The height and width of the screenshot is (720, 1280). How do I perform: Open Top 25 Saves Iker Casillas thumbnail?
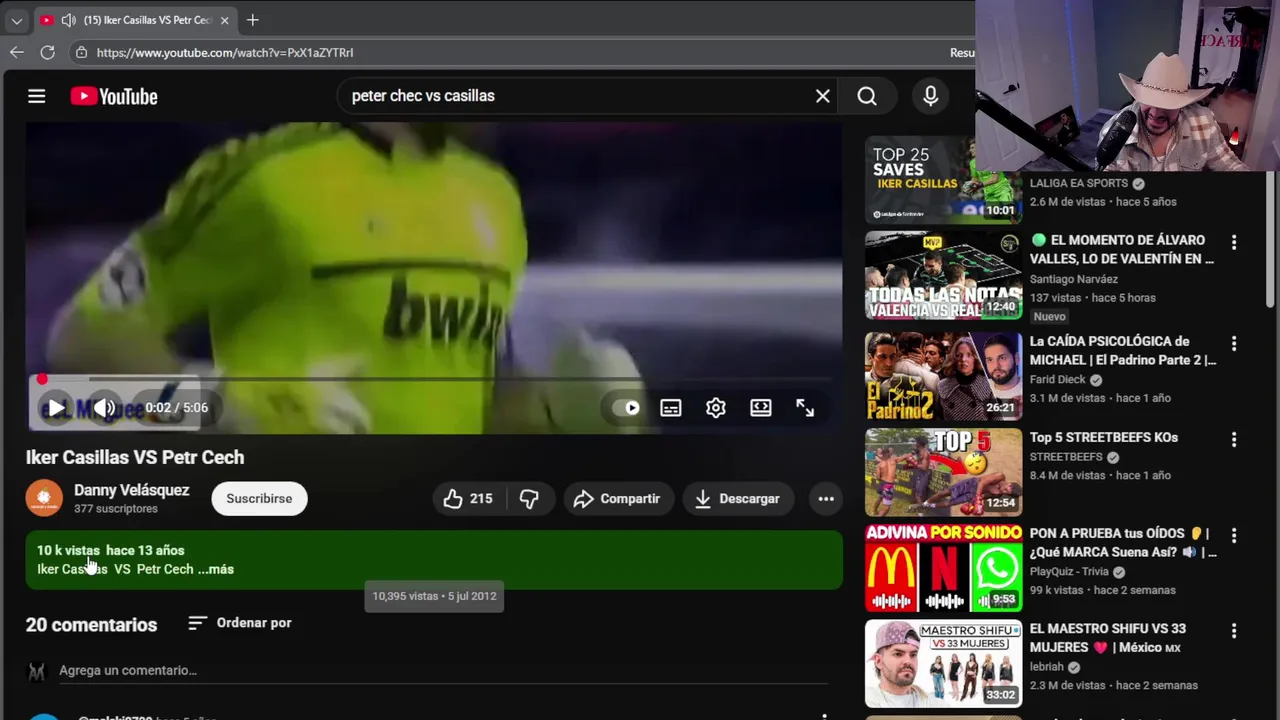click(x=943, y=179)
